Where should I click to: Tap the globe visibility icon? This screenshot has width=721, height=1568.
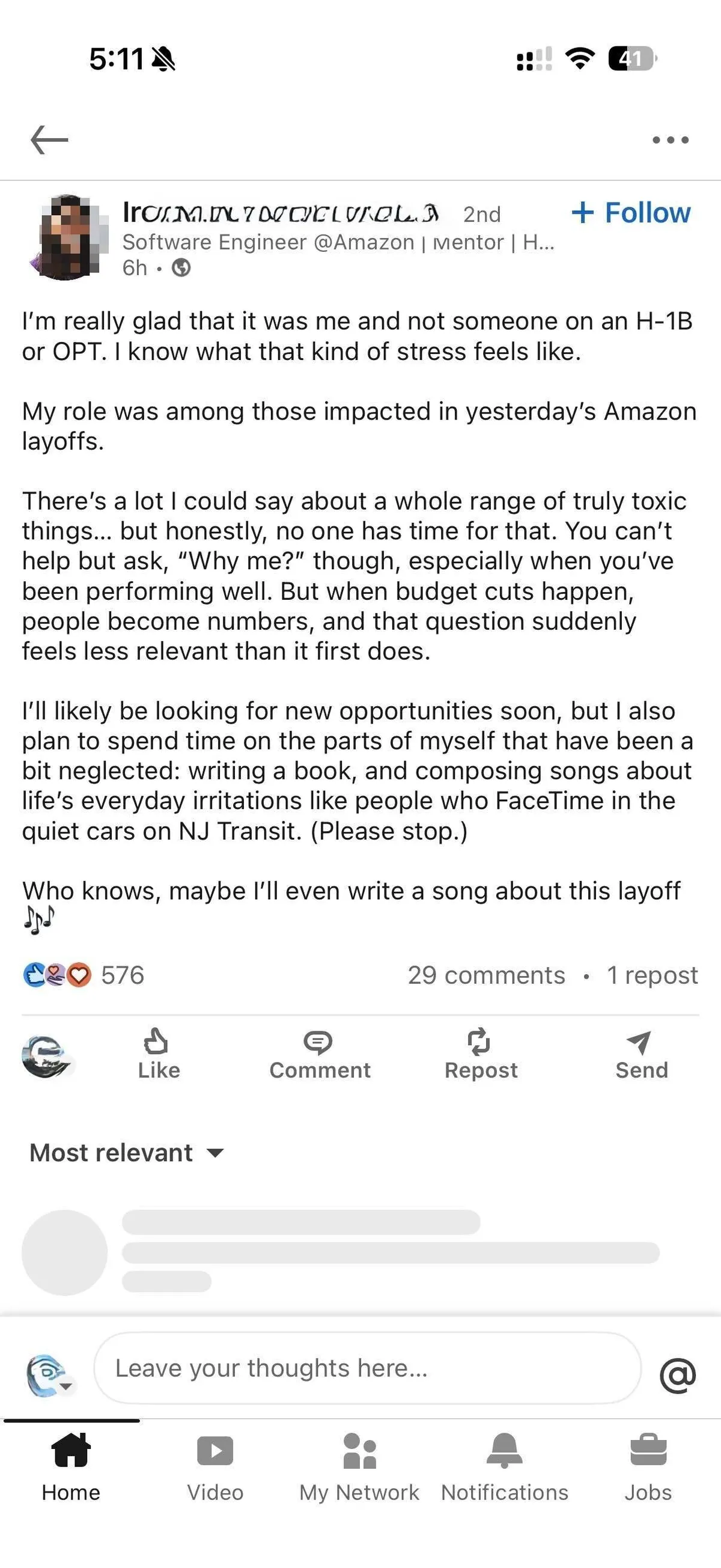pyautogui.click(x=181, y=268)
